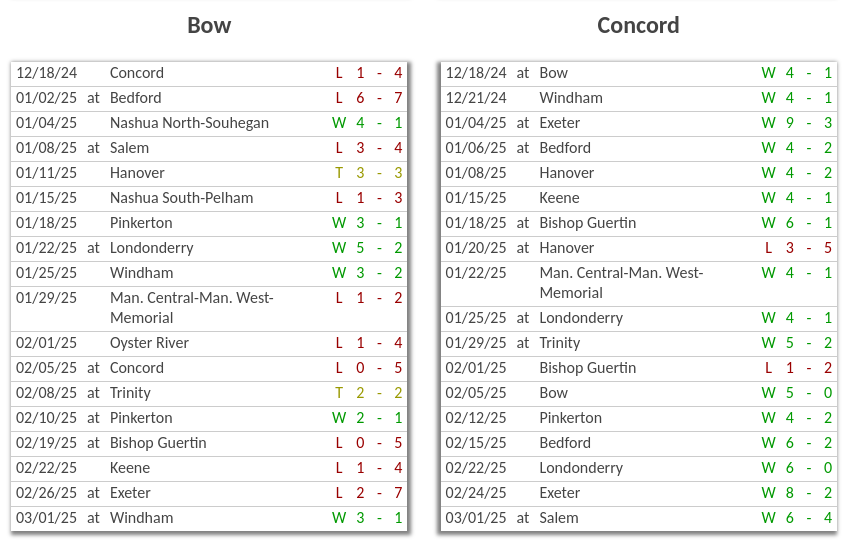Click Salem in Bow's 01/08/25 game
This screenshot has width=850, height=550.
click(129, 148)
